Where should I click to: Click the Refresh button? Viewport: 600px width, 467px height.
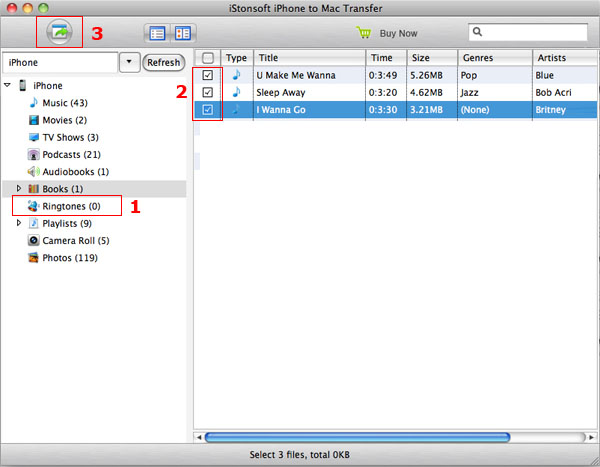pyautogui.click(x=164, y=62)
